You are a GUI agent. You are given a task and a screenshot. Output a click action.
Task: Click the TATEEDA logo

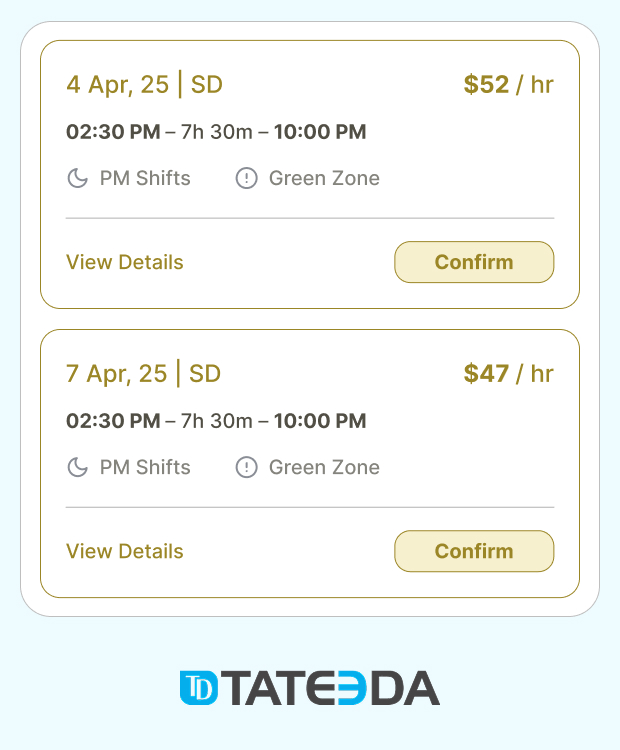click(x=310, y=688)
